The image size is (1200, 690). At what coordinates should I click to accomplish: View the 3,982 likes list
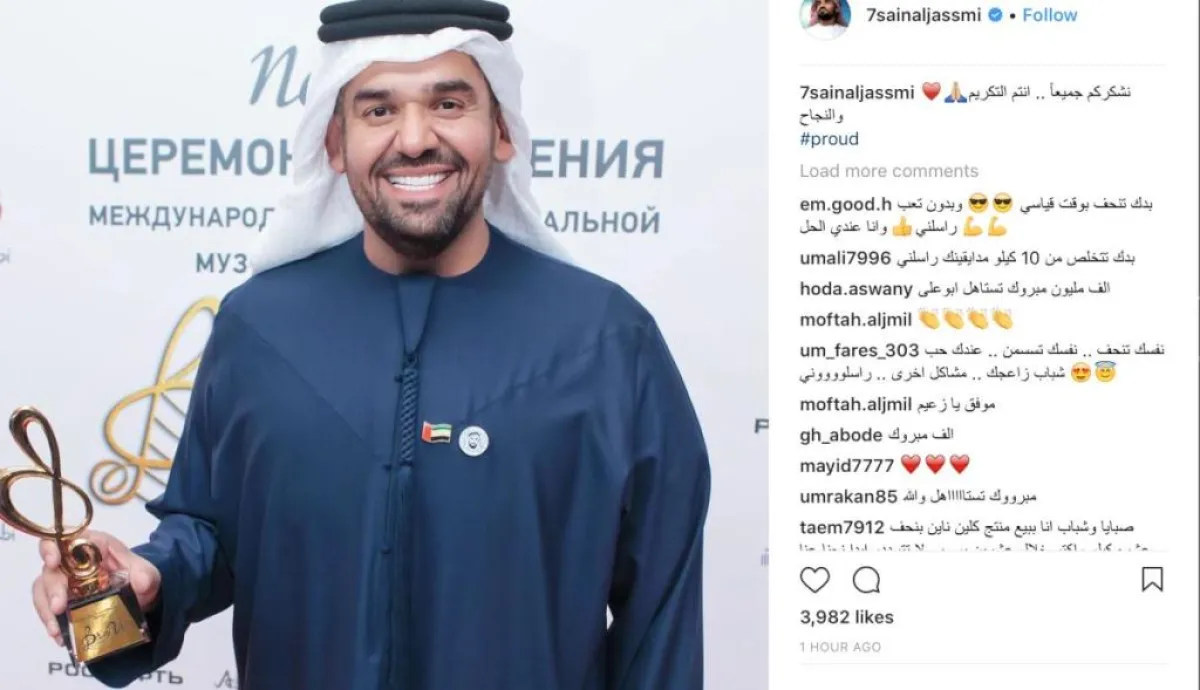(x=847, y=617)
